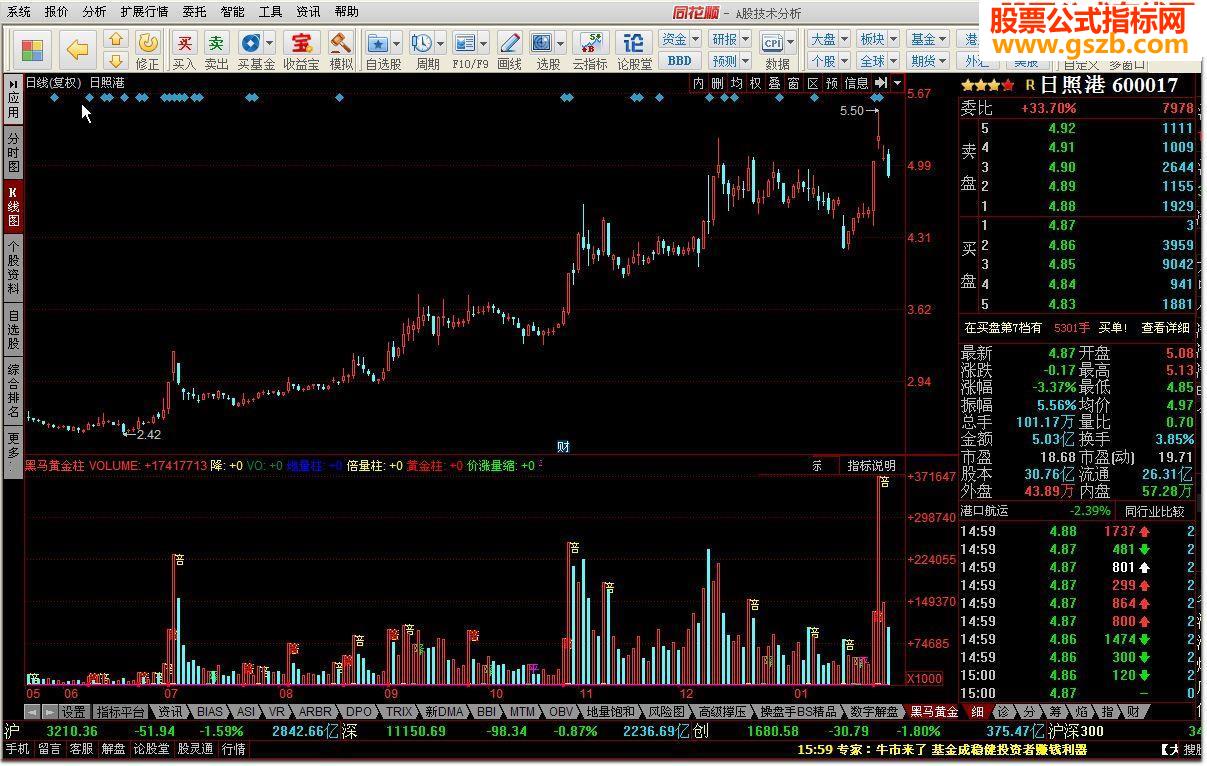This screenshot has width=1207, height=766.
Task: Open 综合排名 sidebar tab
Action: point(13,391)
